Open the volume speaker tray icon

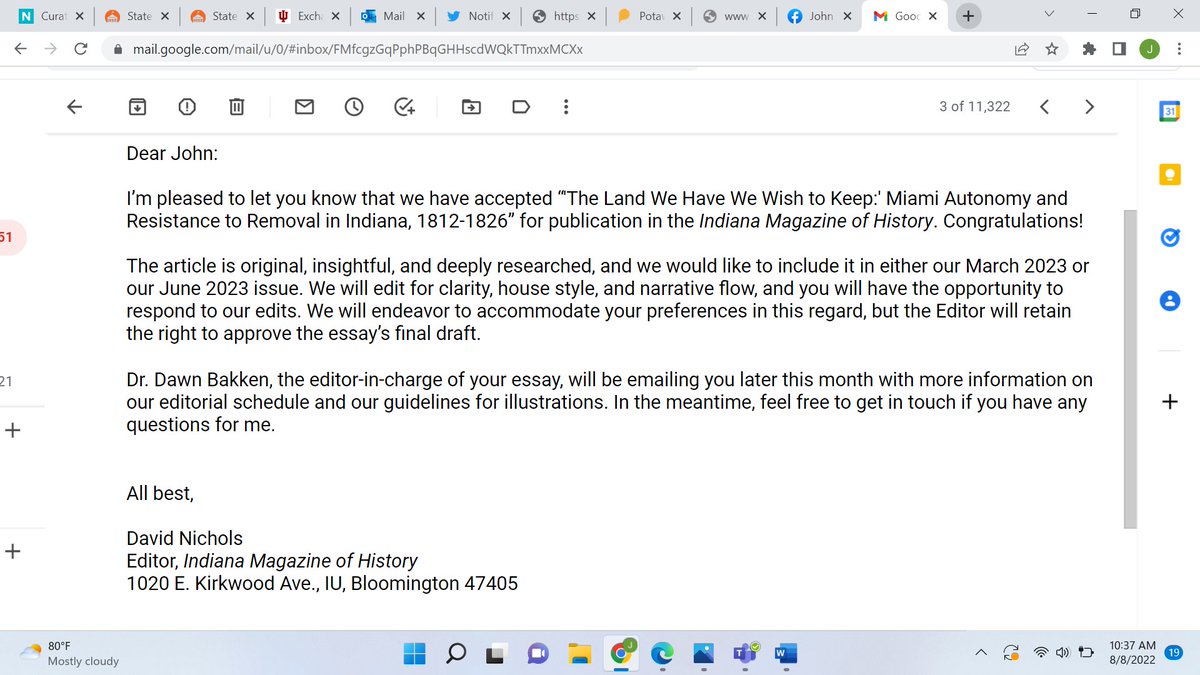coord(1064,653)
